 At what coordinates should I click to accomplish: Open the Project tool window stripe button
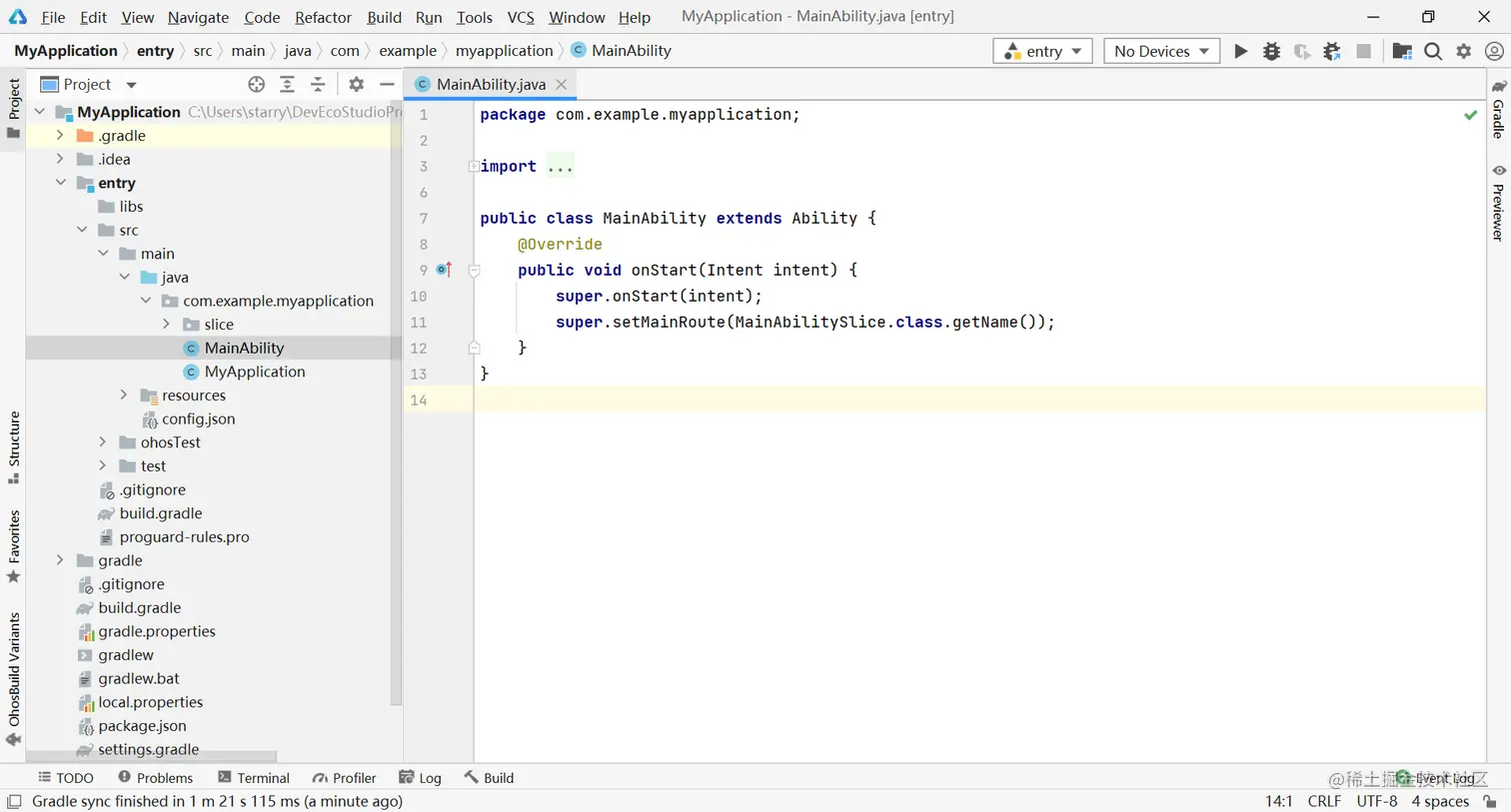click(13, 108)
